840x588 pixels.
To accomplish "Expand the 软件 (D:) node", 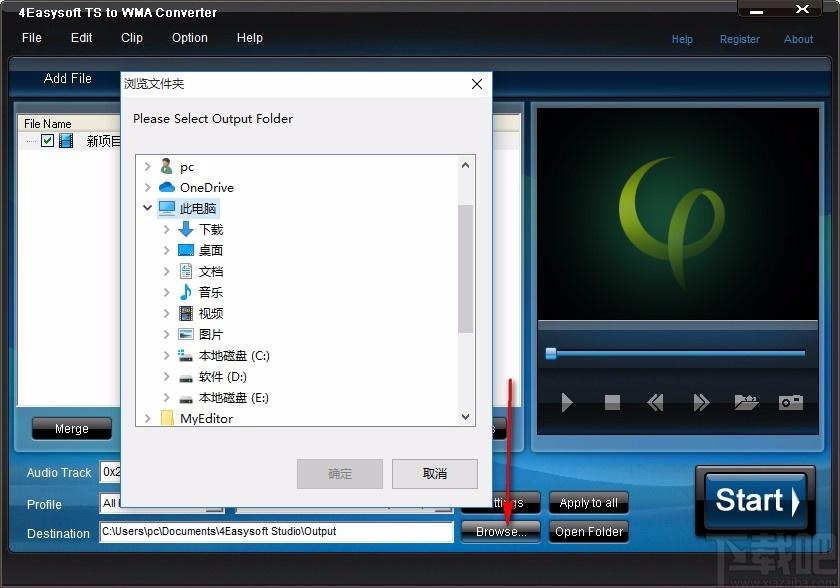I will [167, 376].
